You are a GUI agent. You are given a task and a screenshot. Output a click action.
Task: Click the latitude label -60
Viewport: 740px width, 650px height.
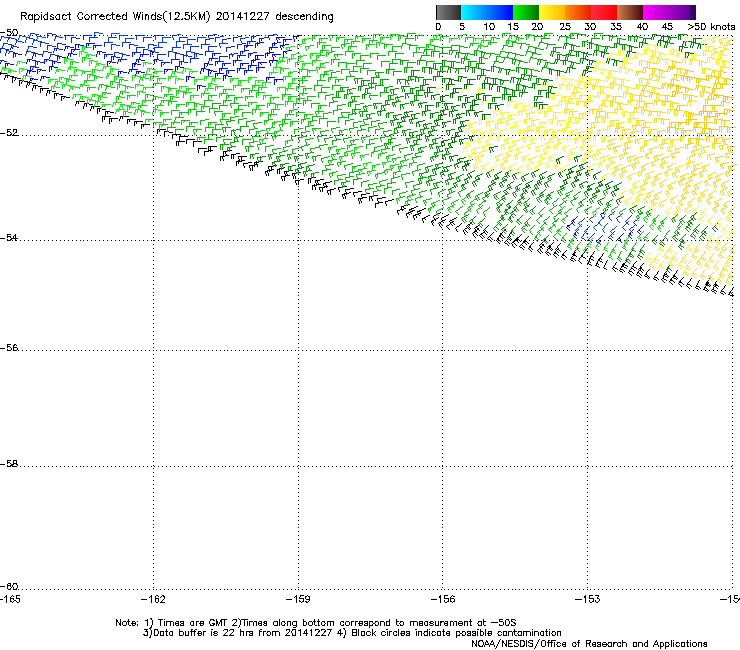click(9, 587)
